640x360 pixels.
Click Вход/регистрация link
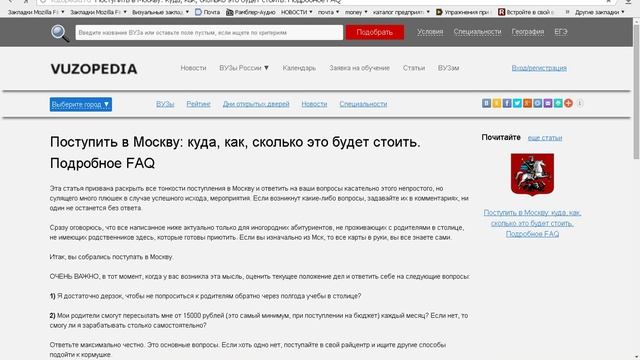click(x=539, y=68)
